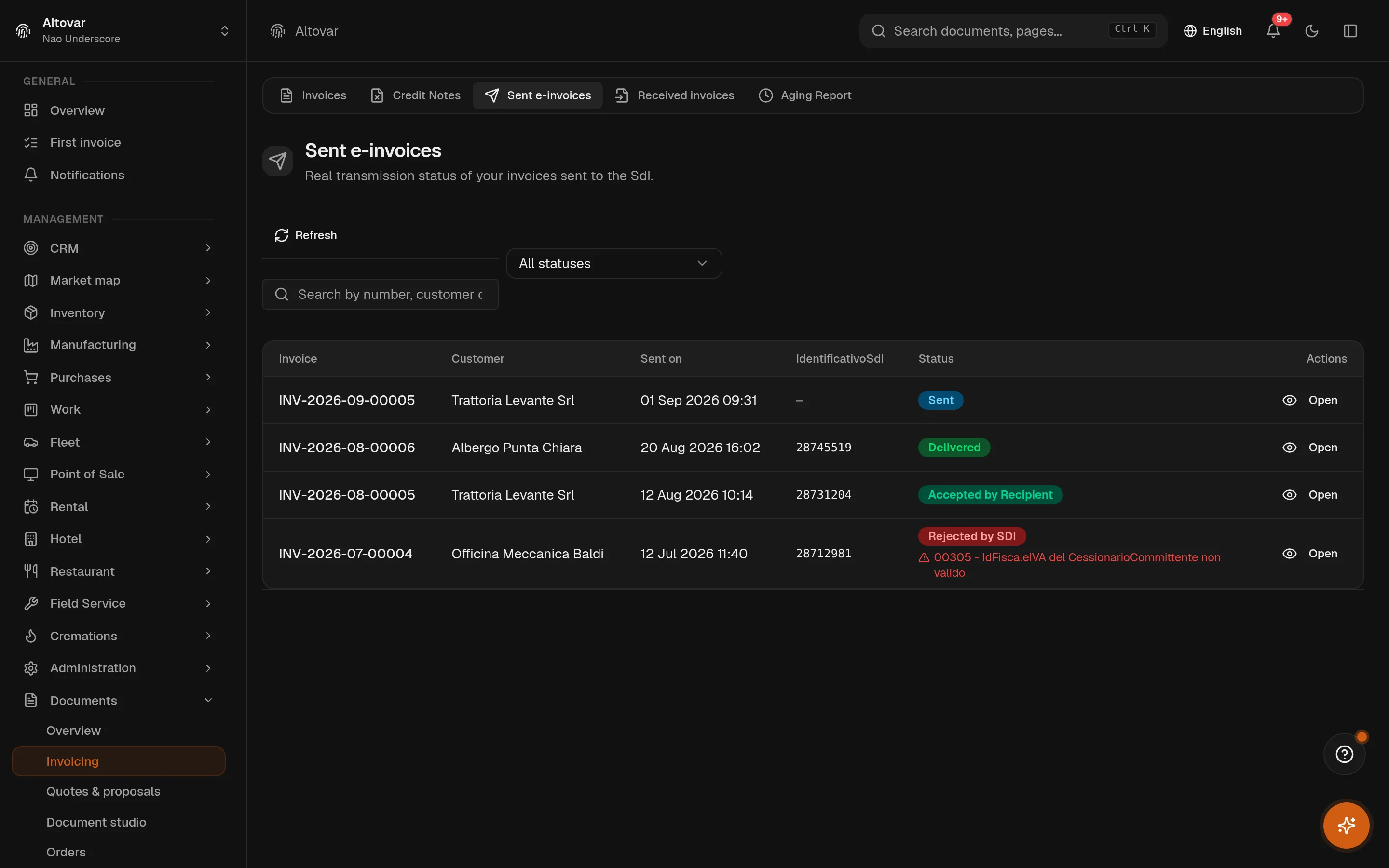Screen dimensions: 1389x868
Task: Click the First invoice checklist icon
Action: 31,142
